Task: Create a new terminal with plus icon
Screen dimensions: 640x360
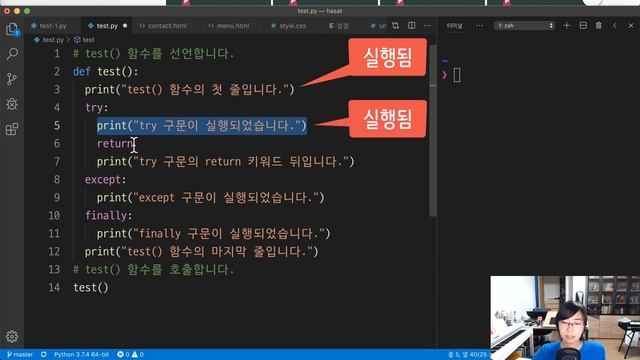Action: click(x=566, y=26)
